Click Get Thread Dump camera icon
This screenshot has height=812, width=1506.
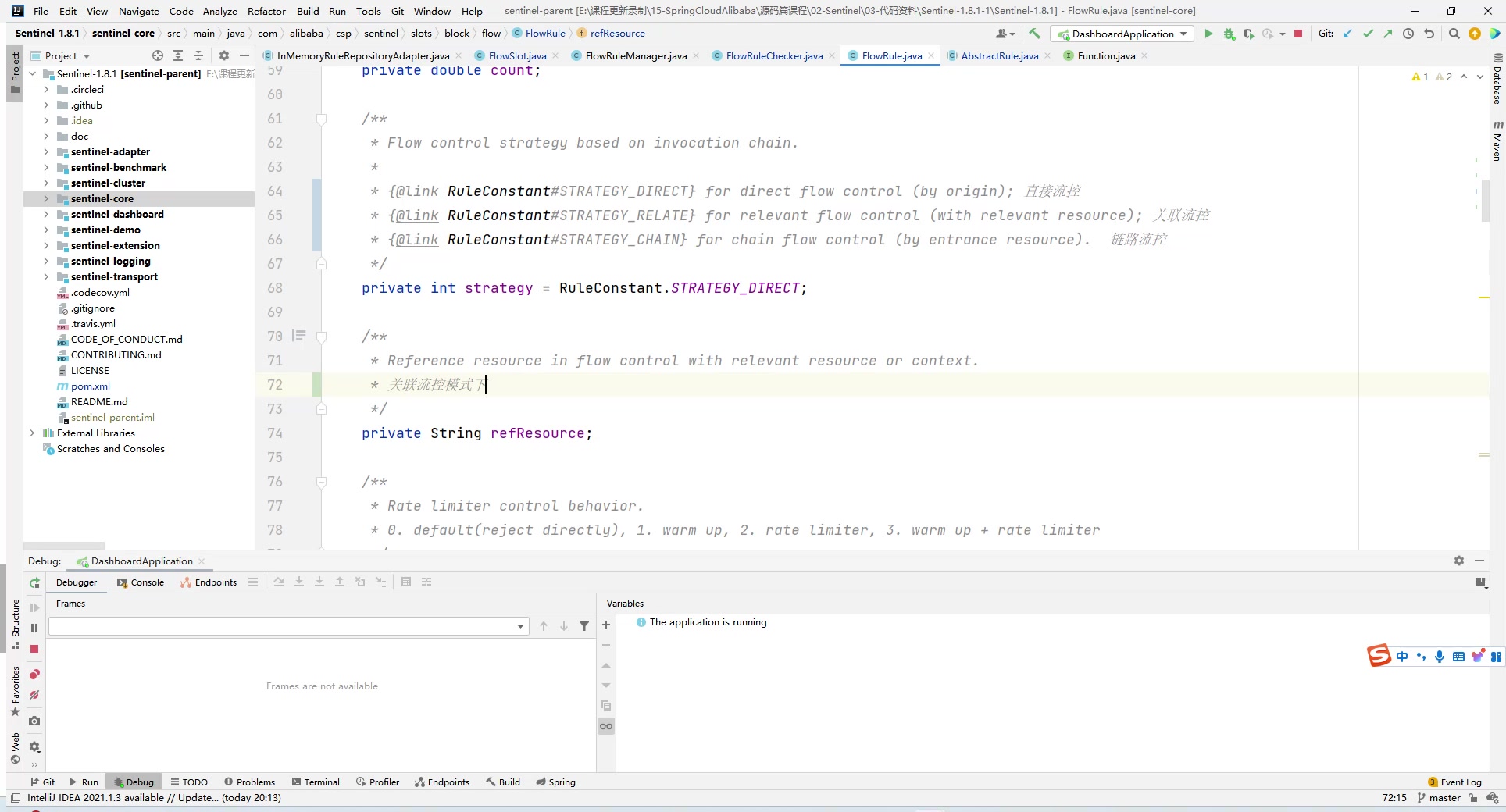coord(34,721)
